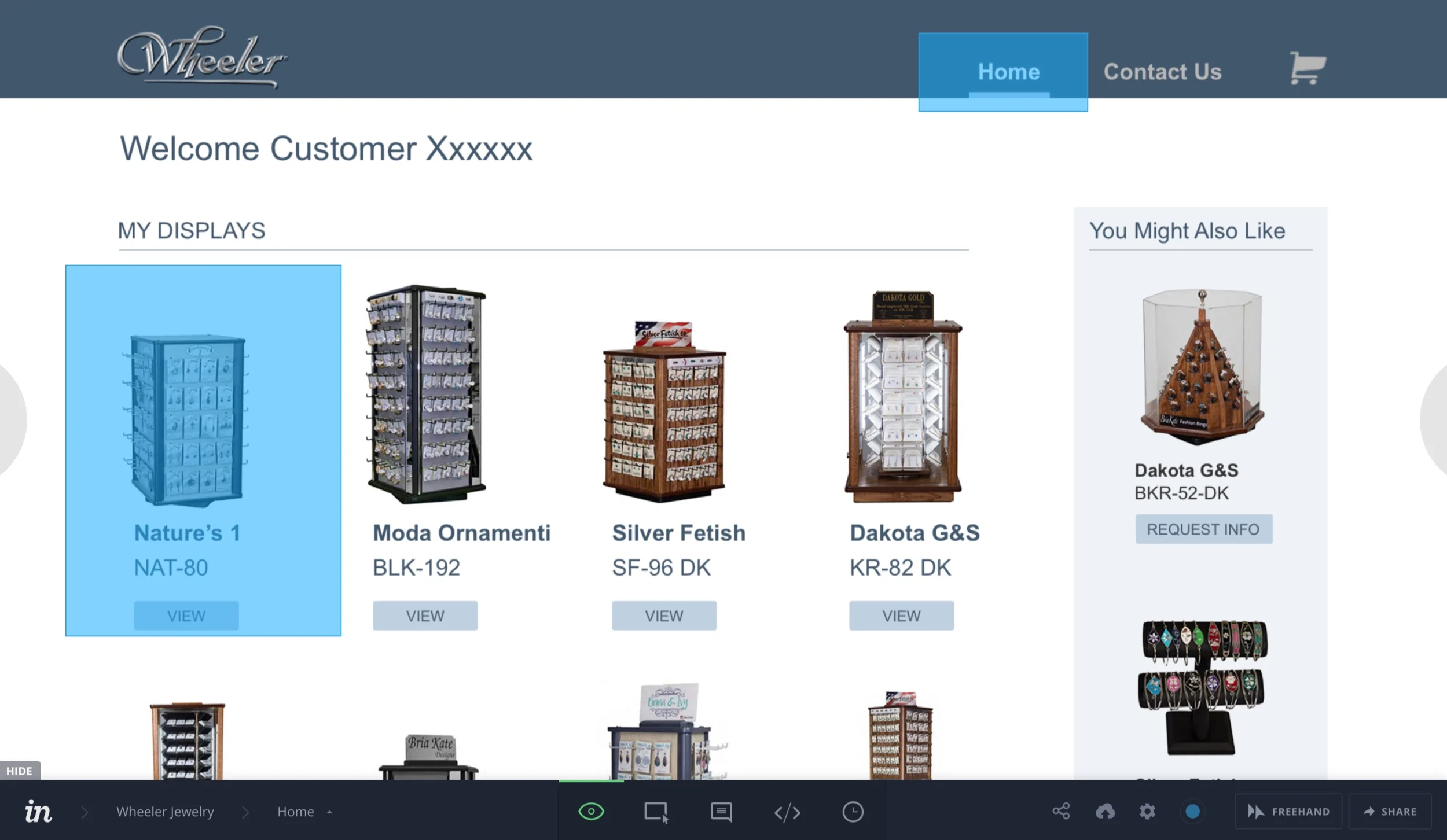The height and width of the screenshot is (840, 1447).
Task: Click the cloud upload icon
Action: pos(1105,812)
